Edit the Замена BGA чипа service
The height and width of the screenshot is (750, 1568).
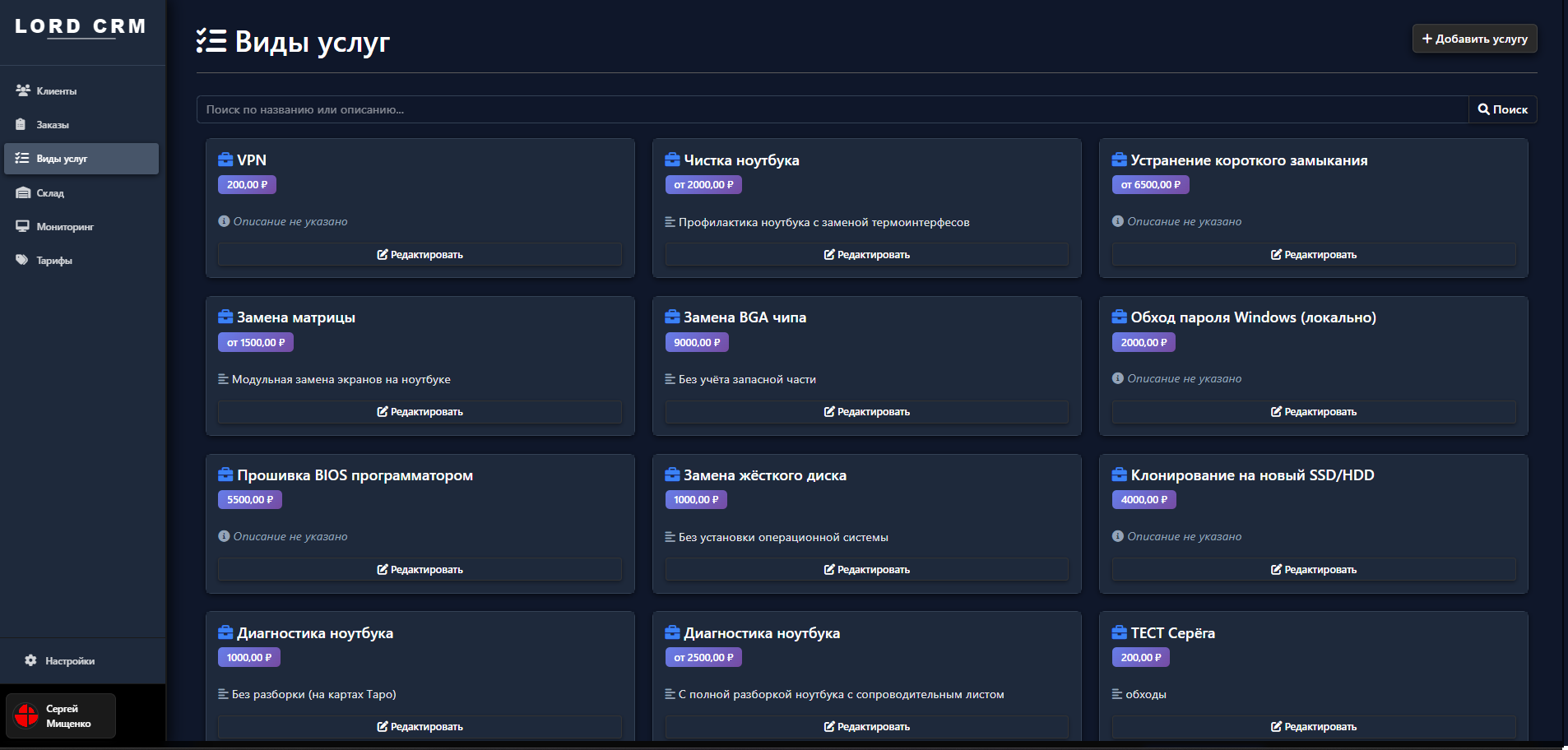click(866, 412)
